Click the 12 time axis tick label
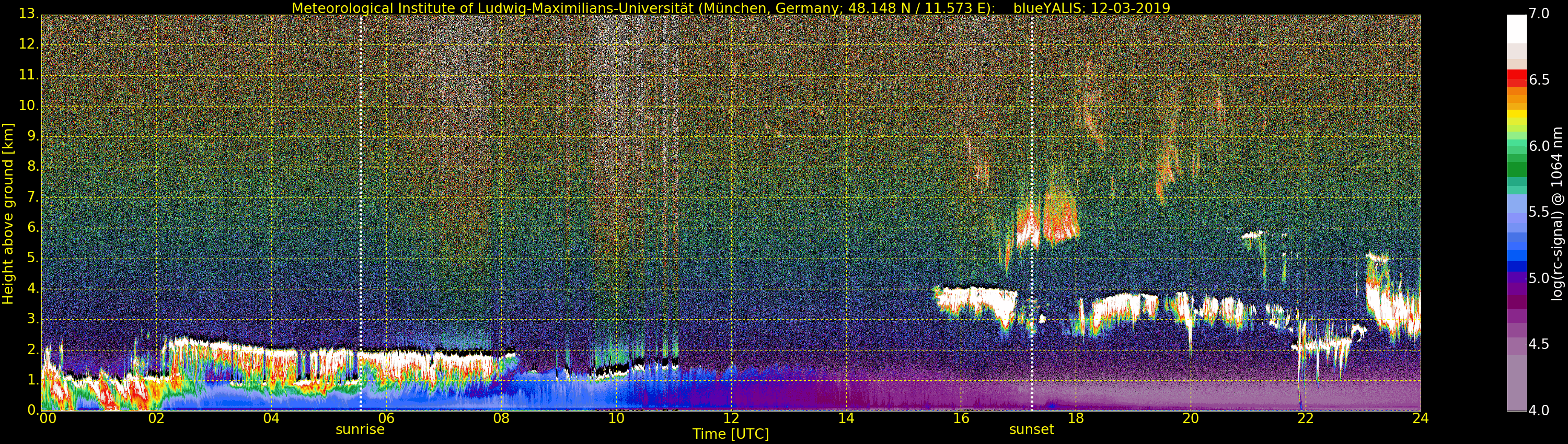Image resolution: width=1568 pixels, height=444 pixels. [731, 418]
